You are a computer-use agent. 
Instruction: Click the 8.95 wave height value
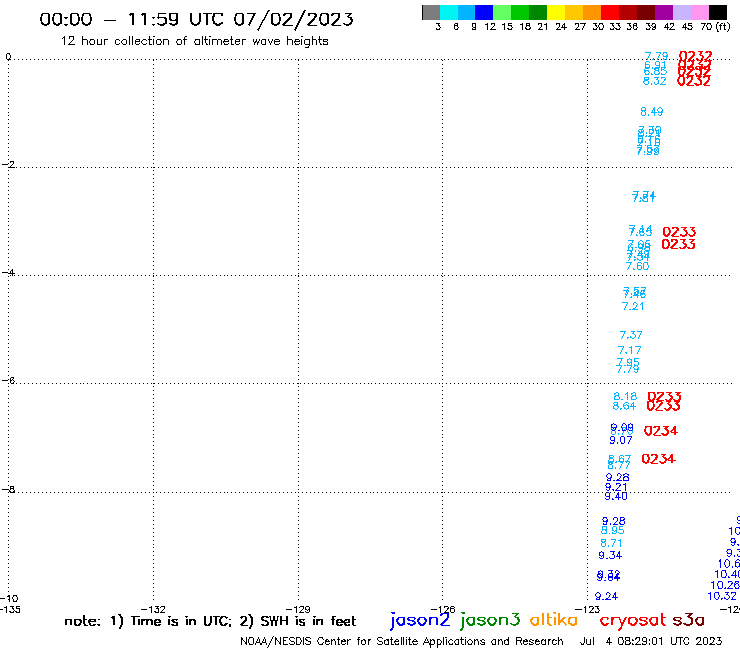pos(613,531)
